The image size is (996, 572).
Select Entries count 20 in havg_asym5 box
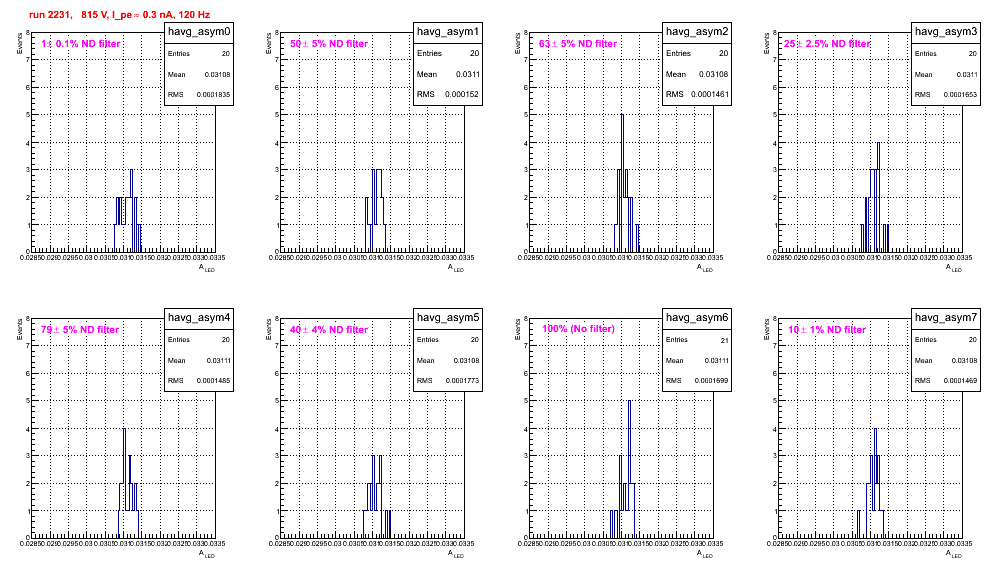tap(475, 340)
